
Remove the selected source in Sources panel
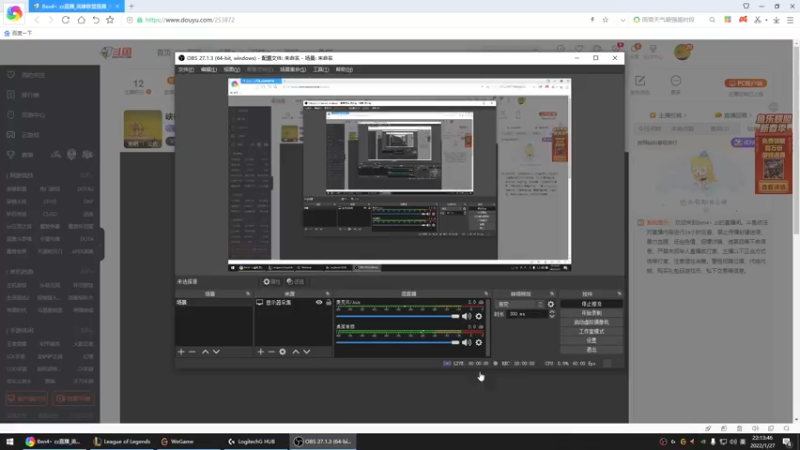click(271, 352)
